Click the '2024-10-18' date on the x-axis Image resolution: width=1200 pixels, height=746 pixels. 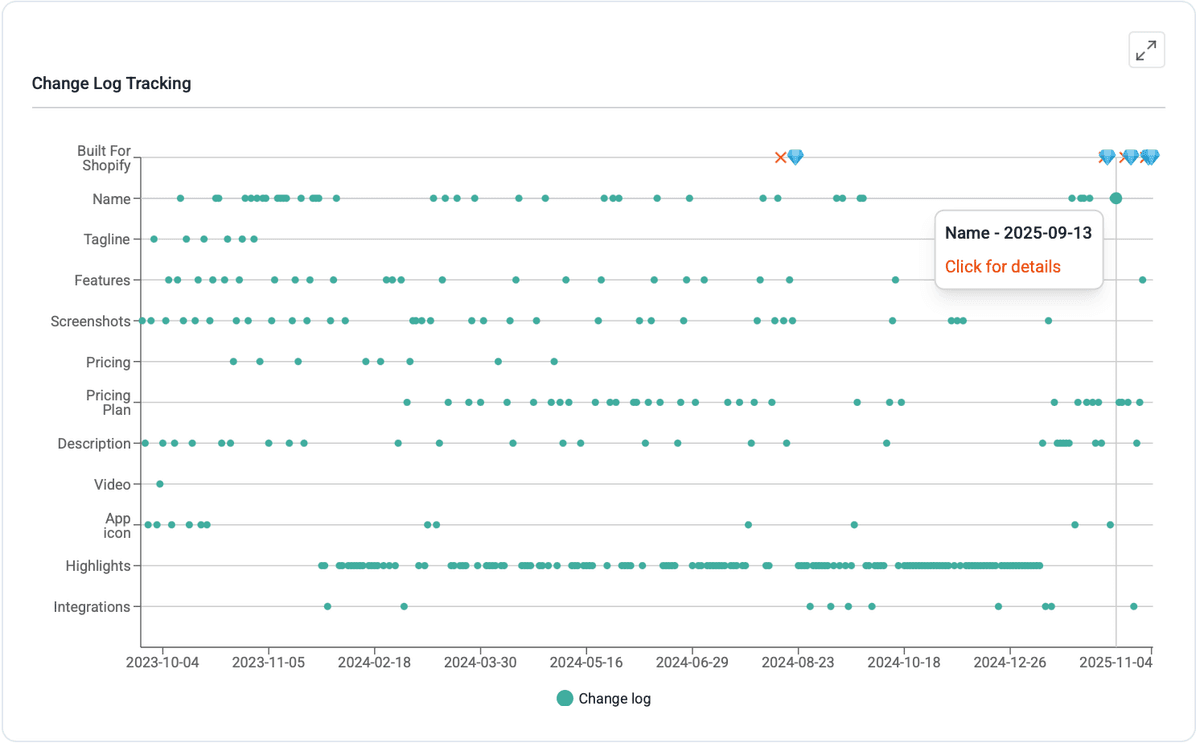(x=904, y=662)
